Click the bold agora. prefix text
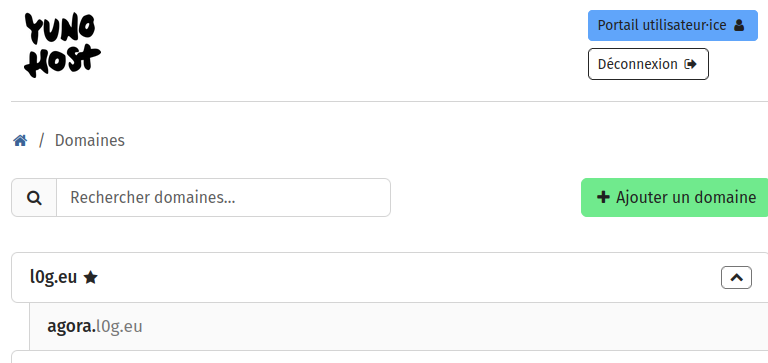Image resolution: width=768 pixels, height=363 pixels. (72, 326)
